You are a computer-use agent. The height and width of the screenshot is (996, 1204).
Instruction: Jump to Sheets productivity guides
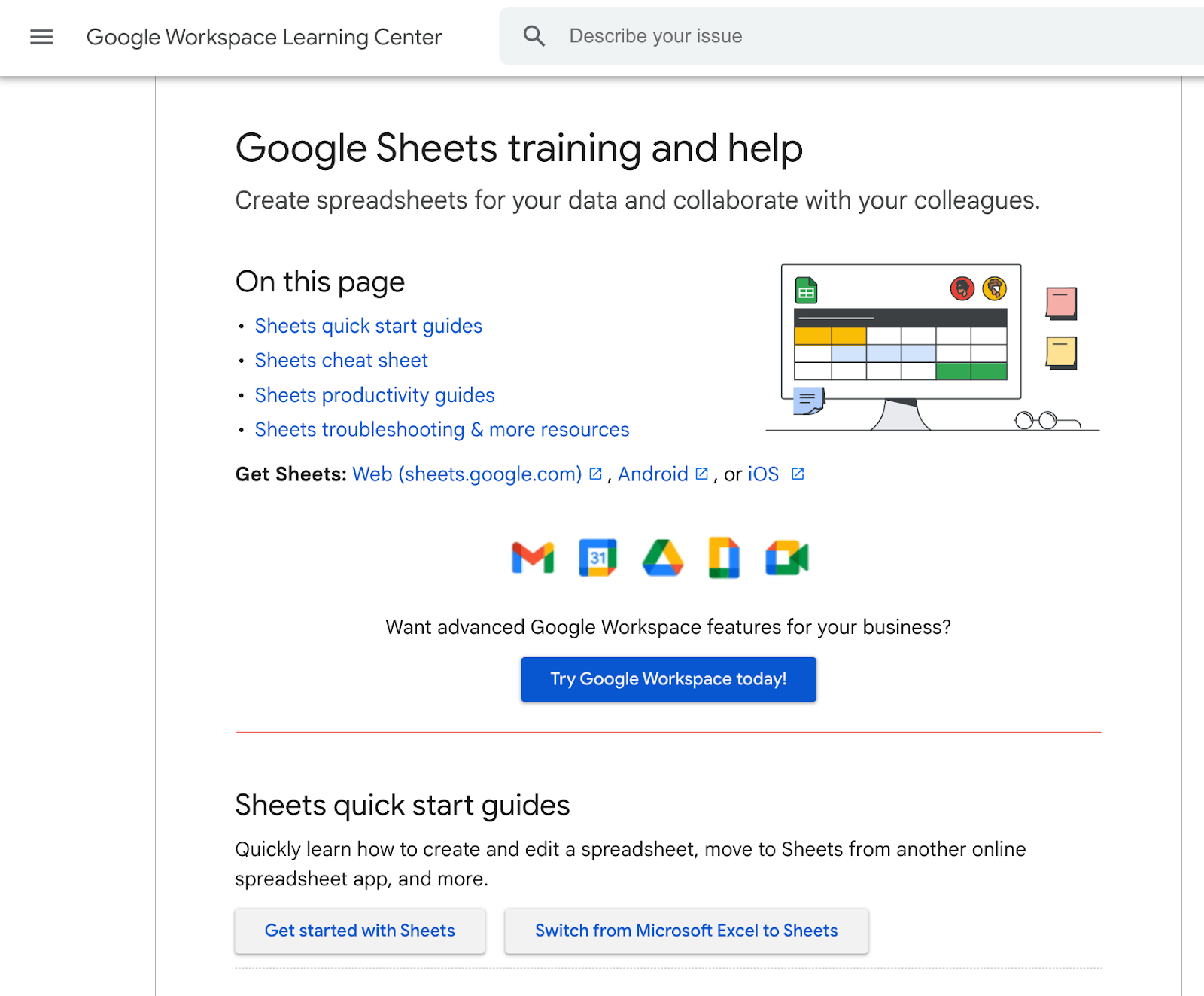click(375, 395)
